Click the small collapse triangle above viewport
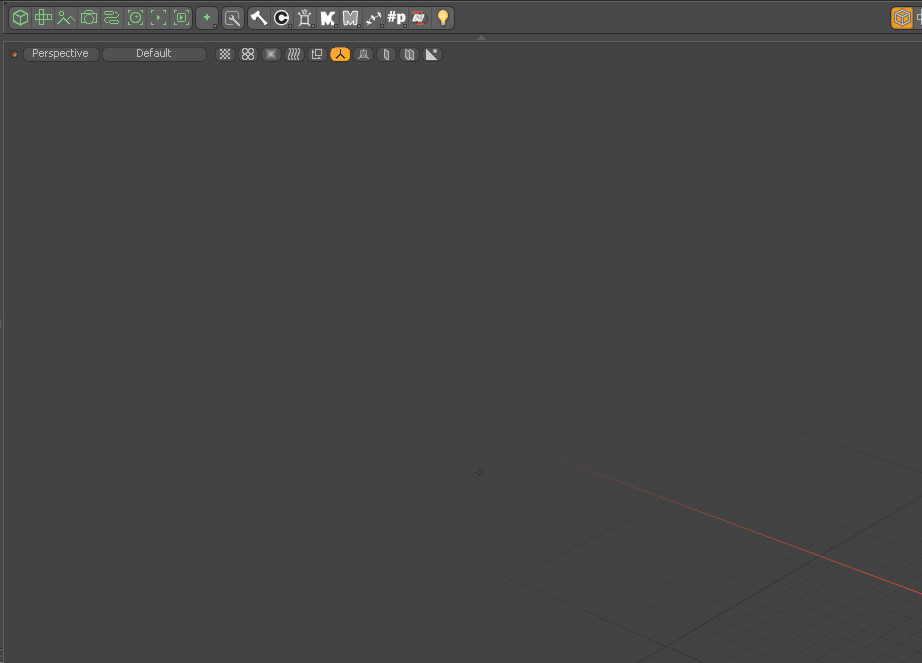Screen dimensions: 922x663 click(x=482, y=37)
